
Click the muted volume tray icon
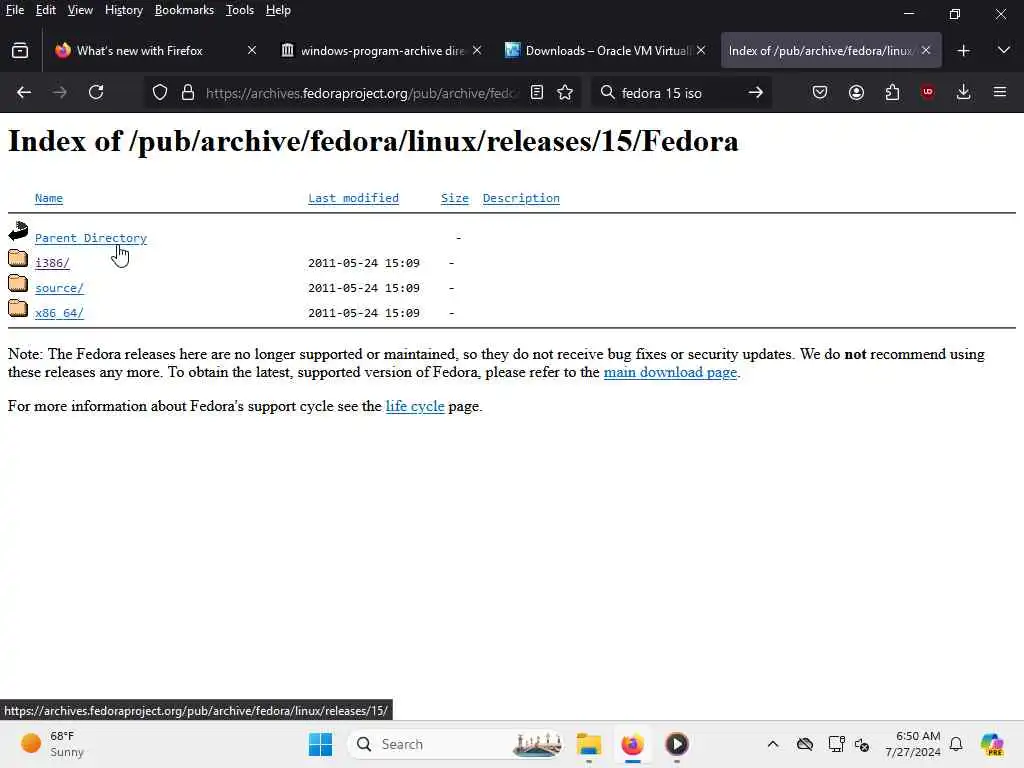point(862,744)
